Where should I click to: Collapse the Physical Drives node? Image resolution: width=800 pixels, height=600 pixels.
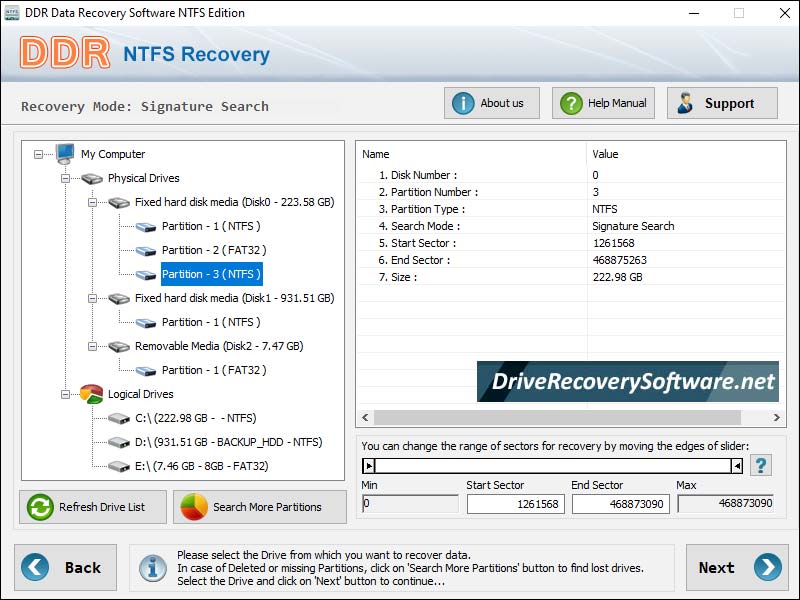click(65, 178)
